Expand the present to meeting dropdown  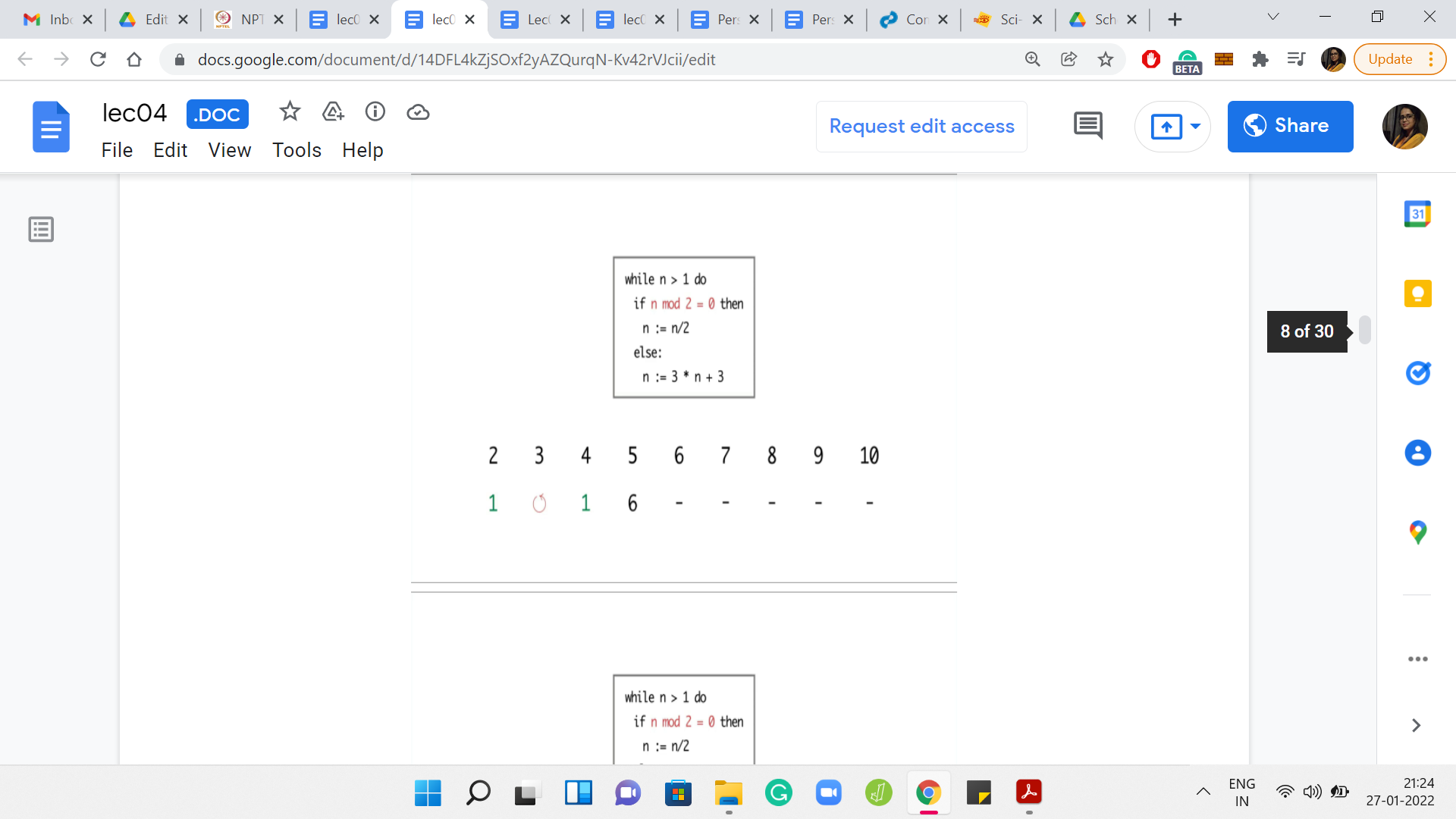(1195, 126)
